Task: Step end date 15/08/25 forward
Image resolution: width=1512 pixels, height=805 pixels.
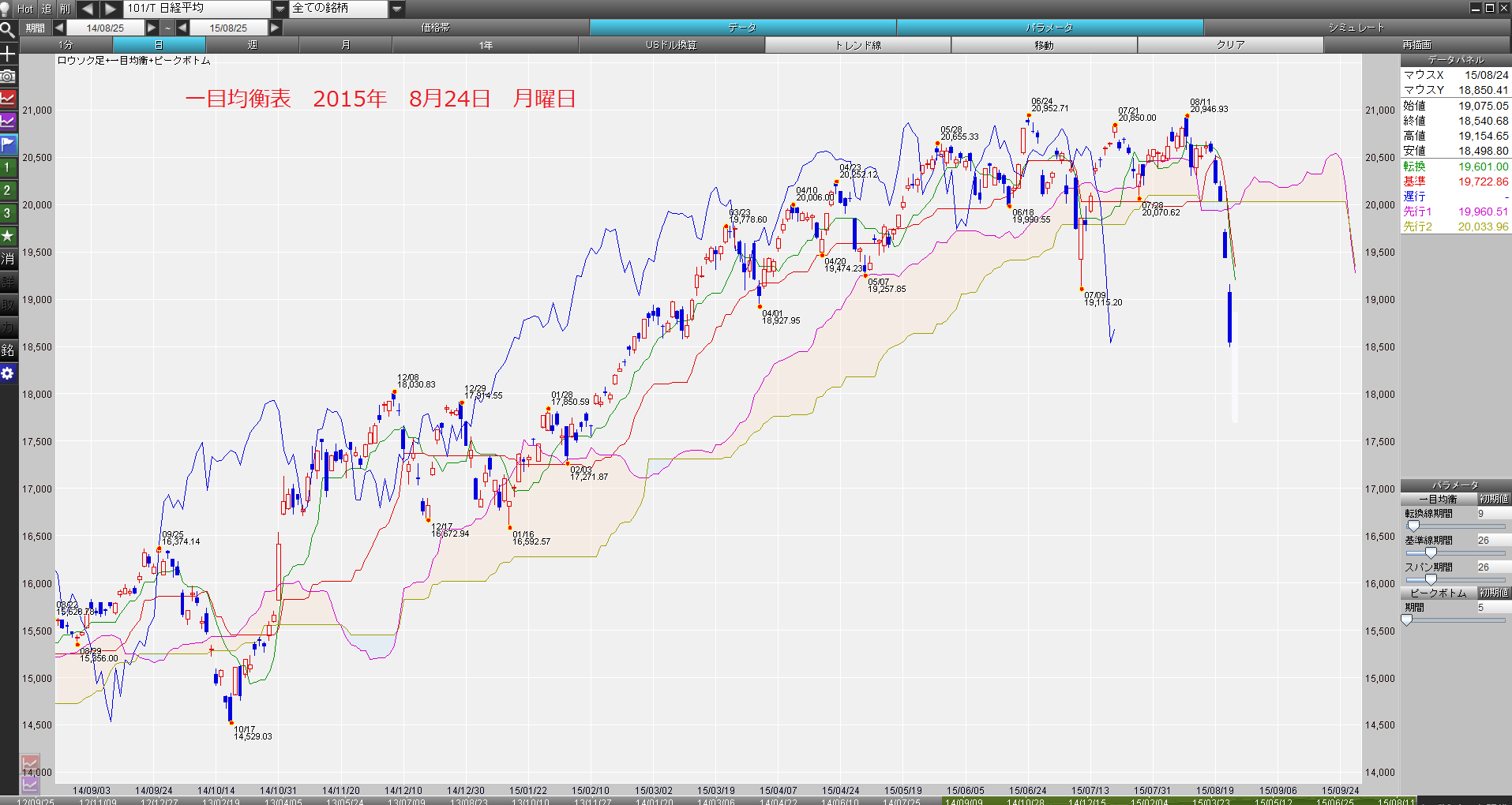Action: pyautogui.click(x=275, y=28)
